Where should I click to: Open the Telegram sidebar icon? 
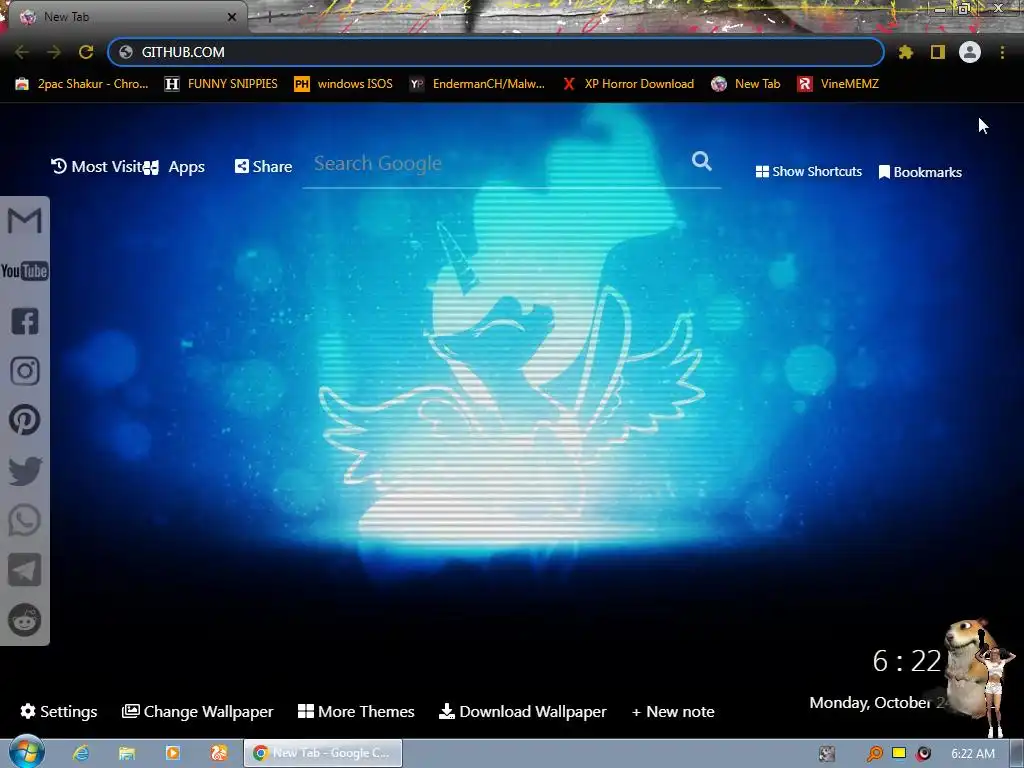coord(25,569)
